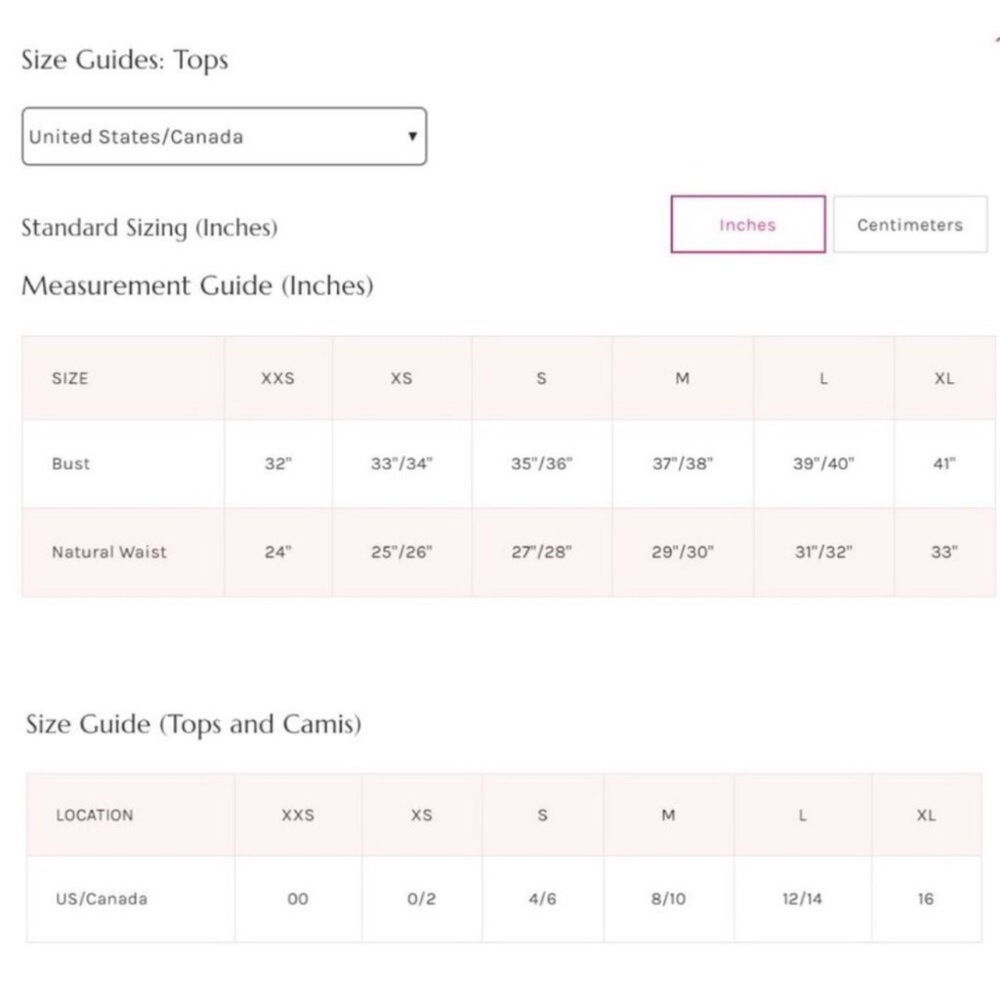Select the M bust measurement 37"/38"
The width and height of the screenshot is (1000, 1000).
click(x=683, y=464)
